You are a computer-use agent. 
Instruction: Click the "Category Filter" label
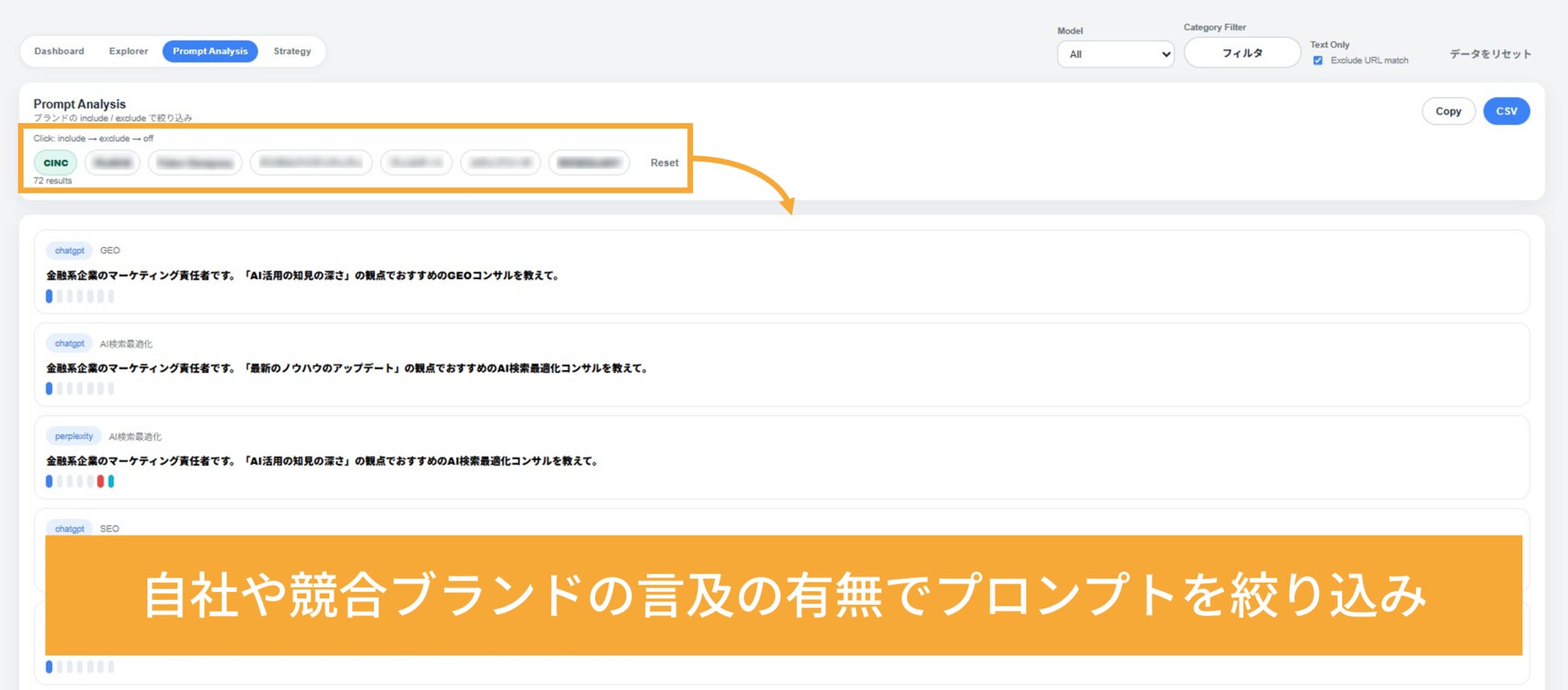[1214, 27]
